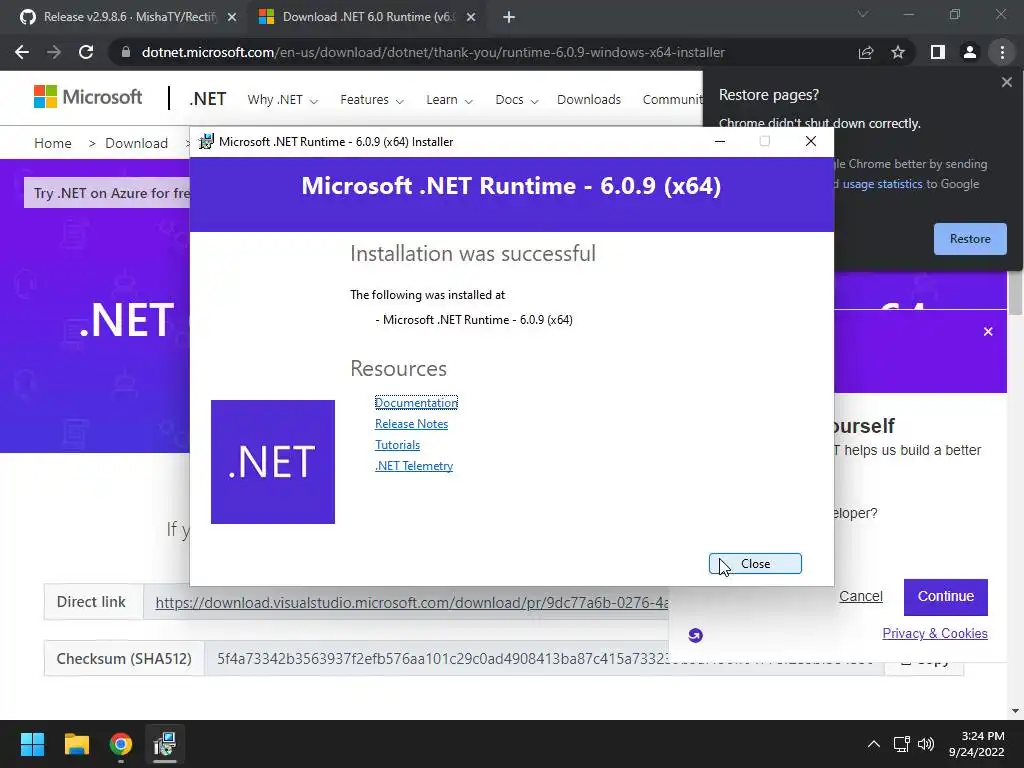Open the clock and date panel
This screenshot has height=768, width=1024.
(977, 744)
